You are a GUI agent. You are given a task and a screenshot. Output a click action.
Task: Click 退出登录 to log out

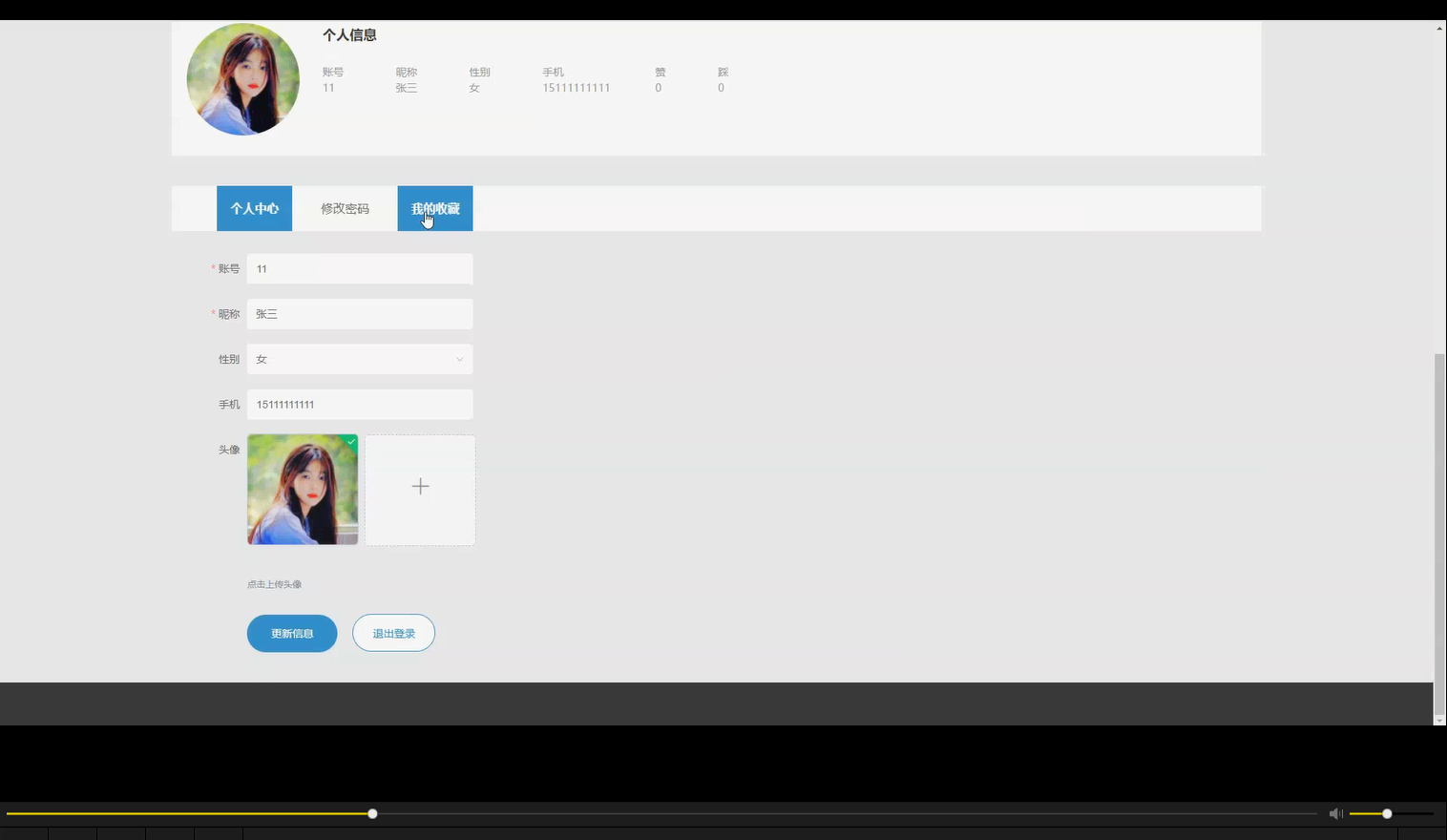393,633
